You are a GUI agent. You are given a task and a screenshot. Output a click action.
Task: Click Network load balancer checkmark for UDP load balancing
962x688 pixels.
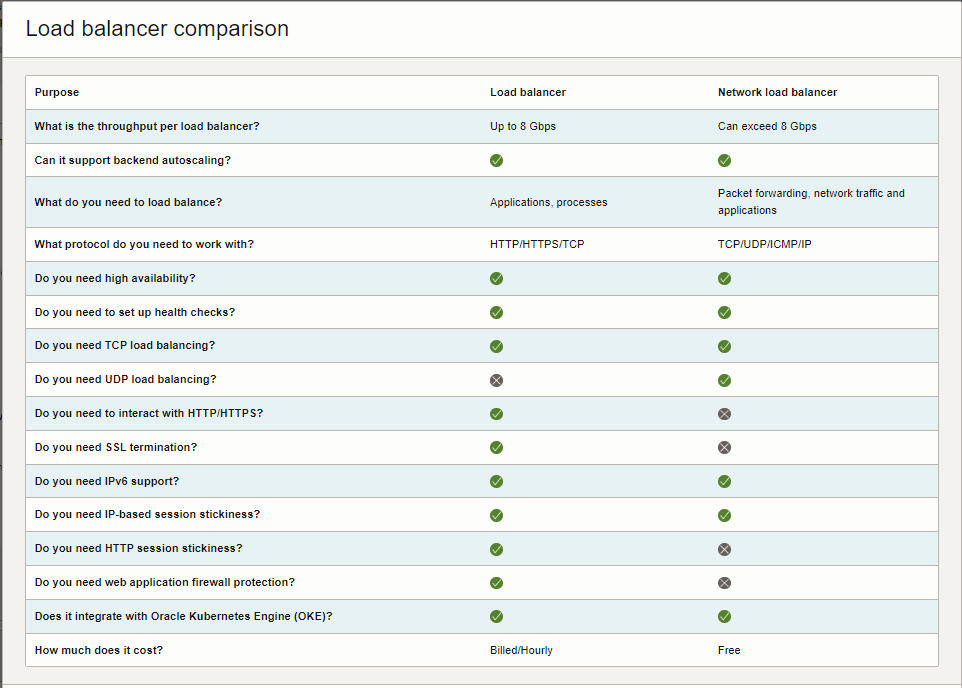pyautogui.click(x=724, y=380)
